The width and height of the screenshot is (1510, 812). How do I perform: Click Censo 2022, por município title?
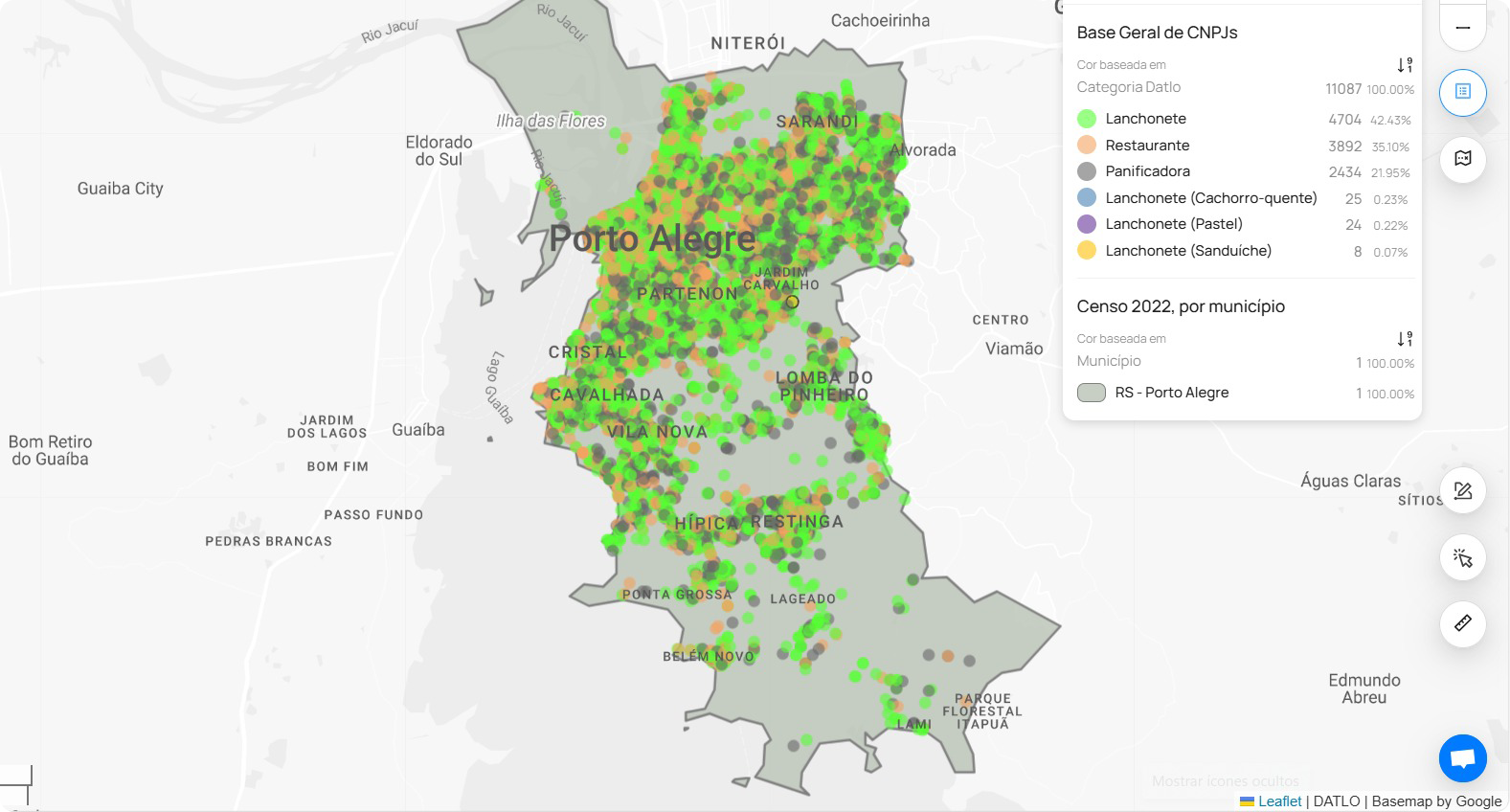(1180, 306)
